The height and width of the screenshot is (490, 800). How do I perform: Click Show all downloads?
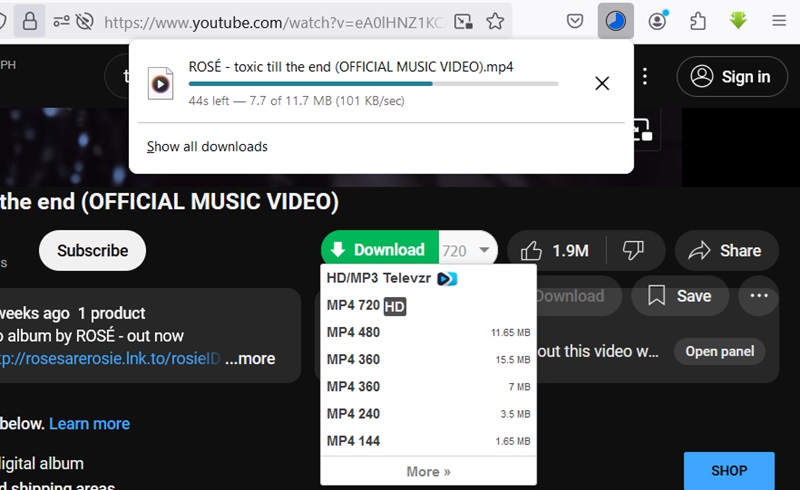[x=207, y=147]
